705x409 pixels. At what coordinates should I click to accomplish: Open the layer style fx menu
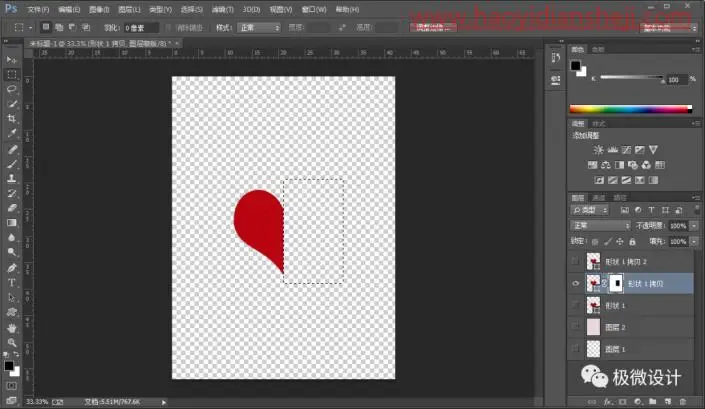click(x=607, y=401)
